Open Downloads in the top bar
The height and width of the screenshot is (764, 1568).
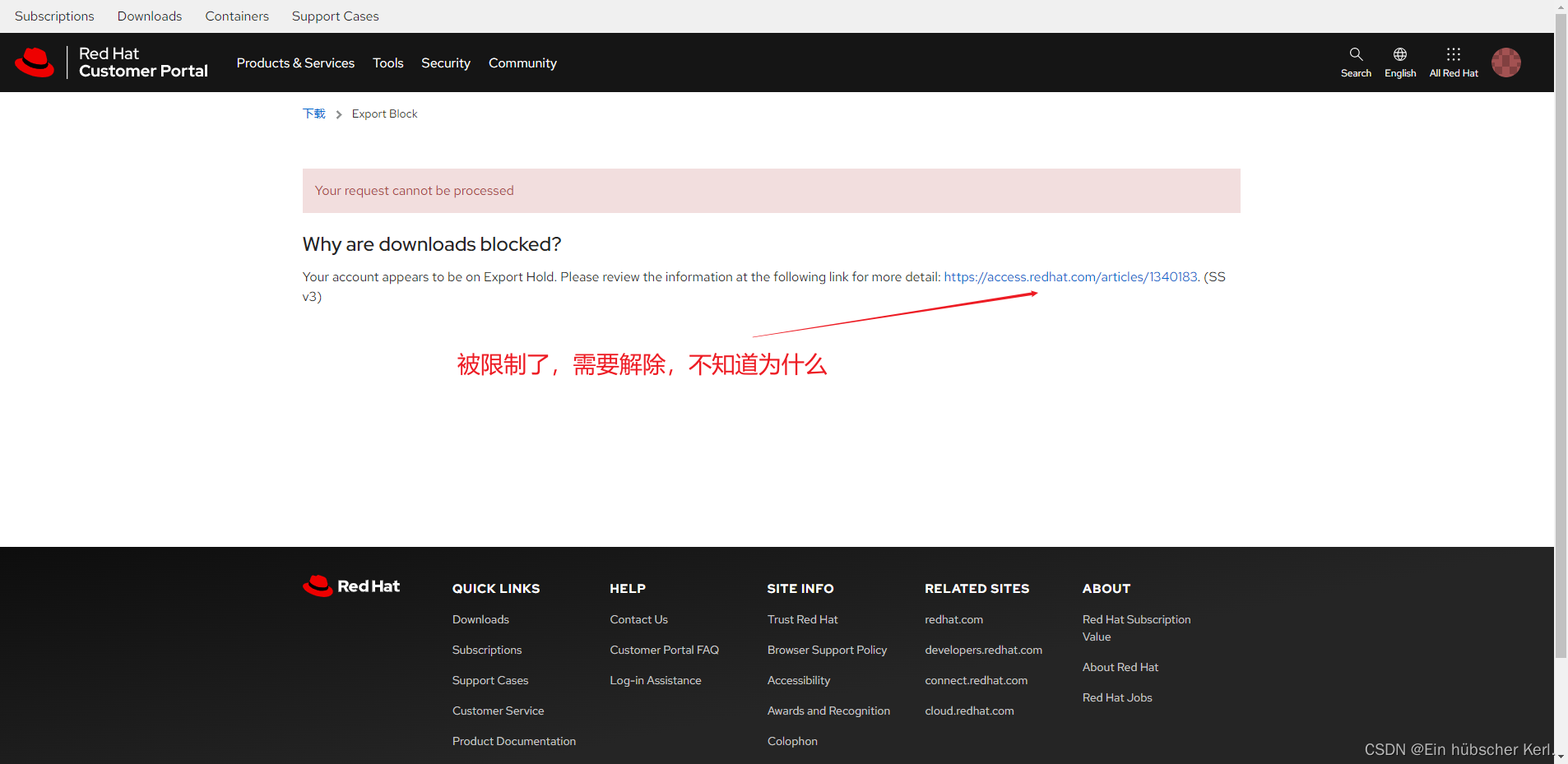(x=150, y=16)
